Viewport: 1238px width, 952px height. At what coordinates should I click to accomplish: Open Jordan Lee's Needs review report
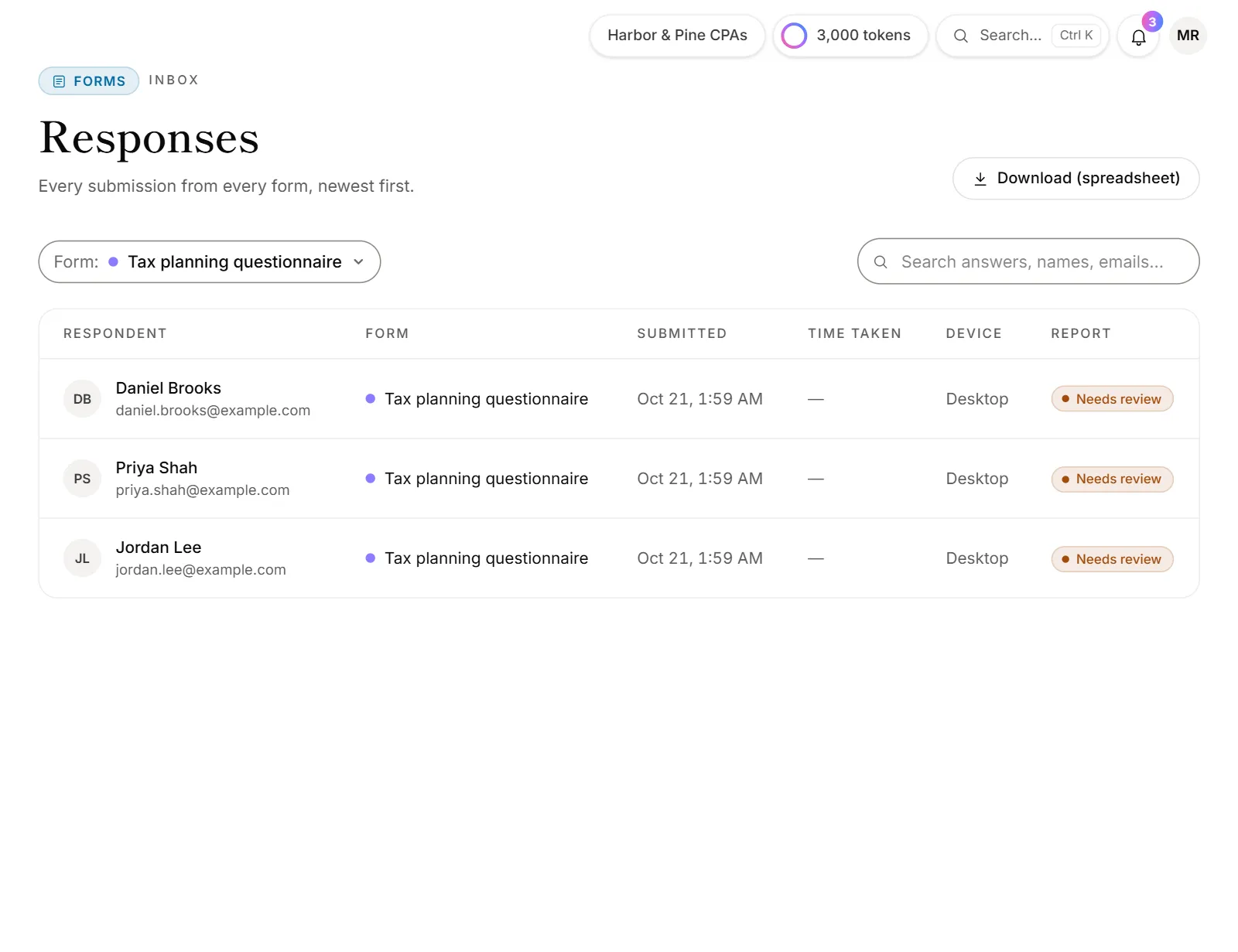click(x=1112, y=559)
